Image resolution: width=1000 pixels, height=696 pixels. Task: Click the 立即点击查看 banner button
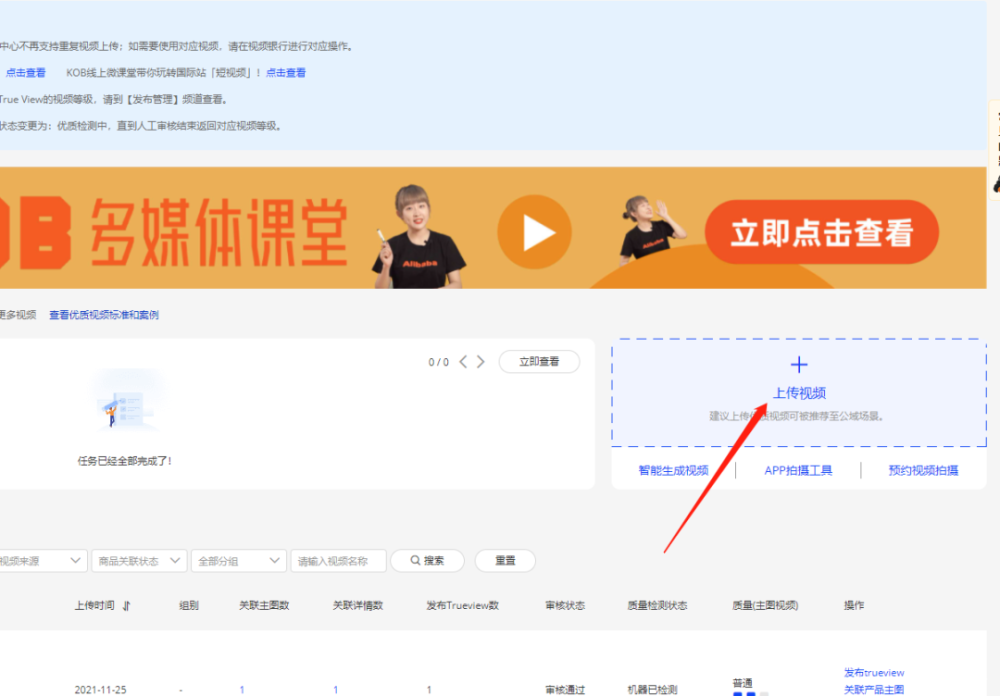tap(821, 232)
